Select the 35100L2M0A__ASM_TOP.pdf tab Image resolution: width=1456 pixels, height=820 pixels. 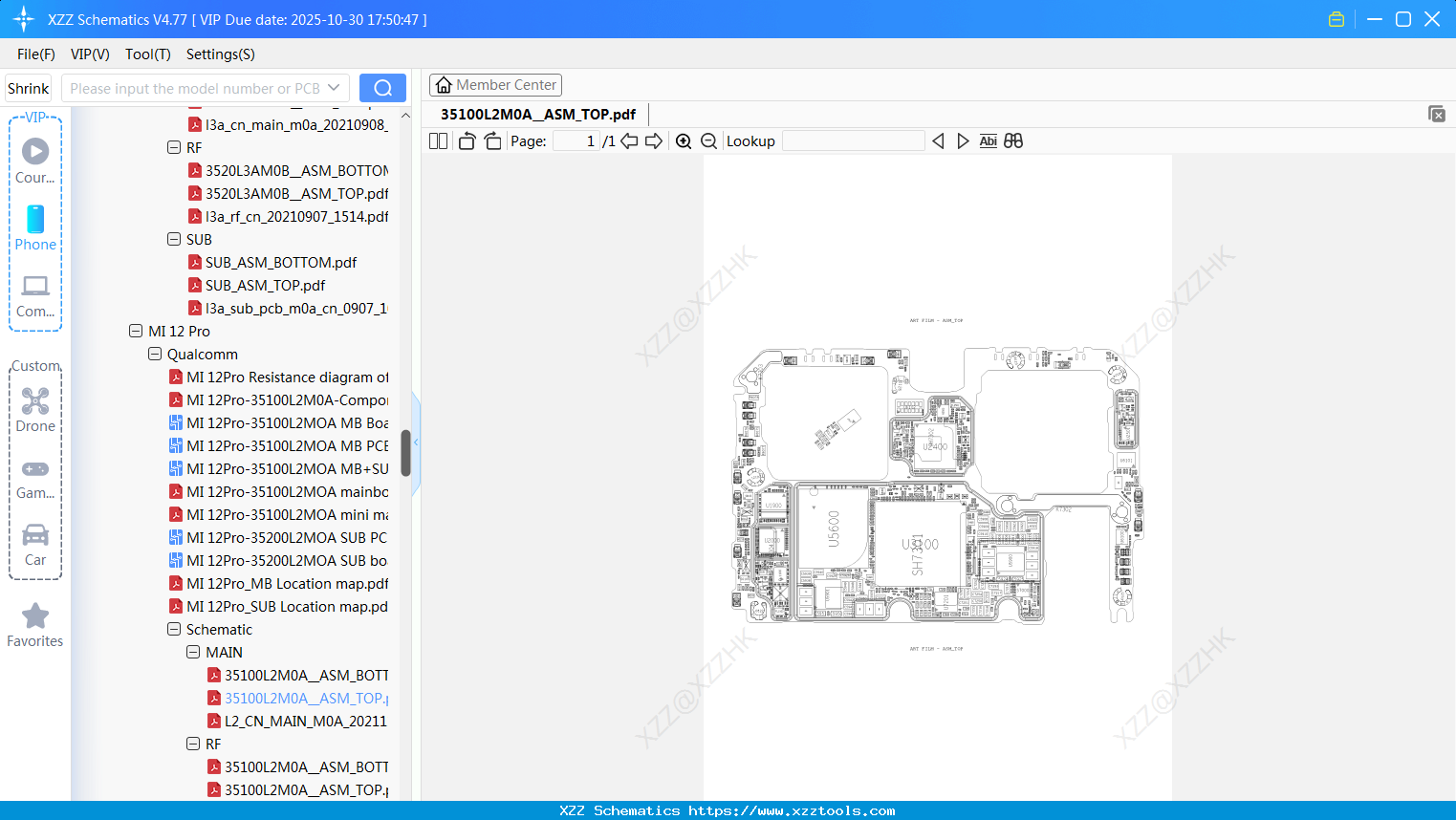point(538,115)
